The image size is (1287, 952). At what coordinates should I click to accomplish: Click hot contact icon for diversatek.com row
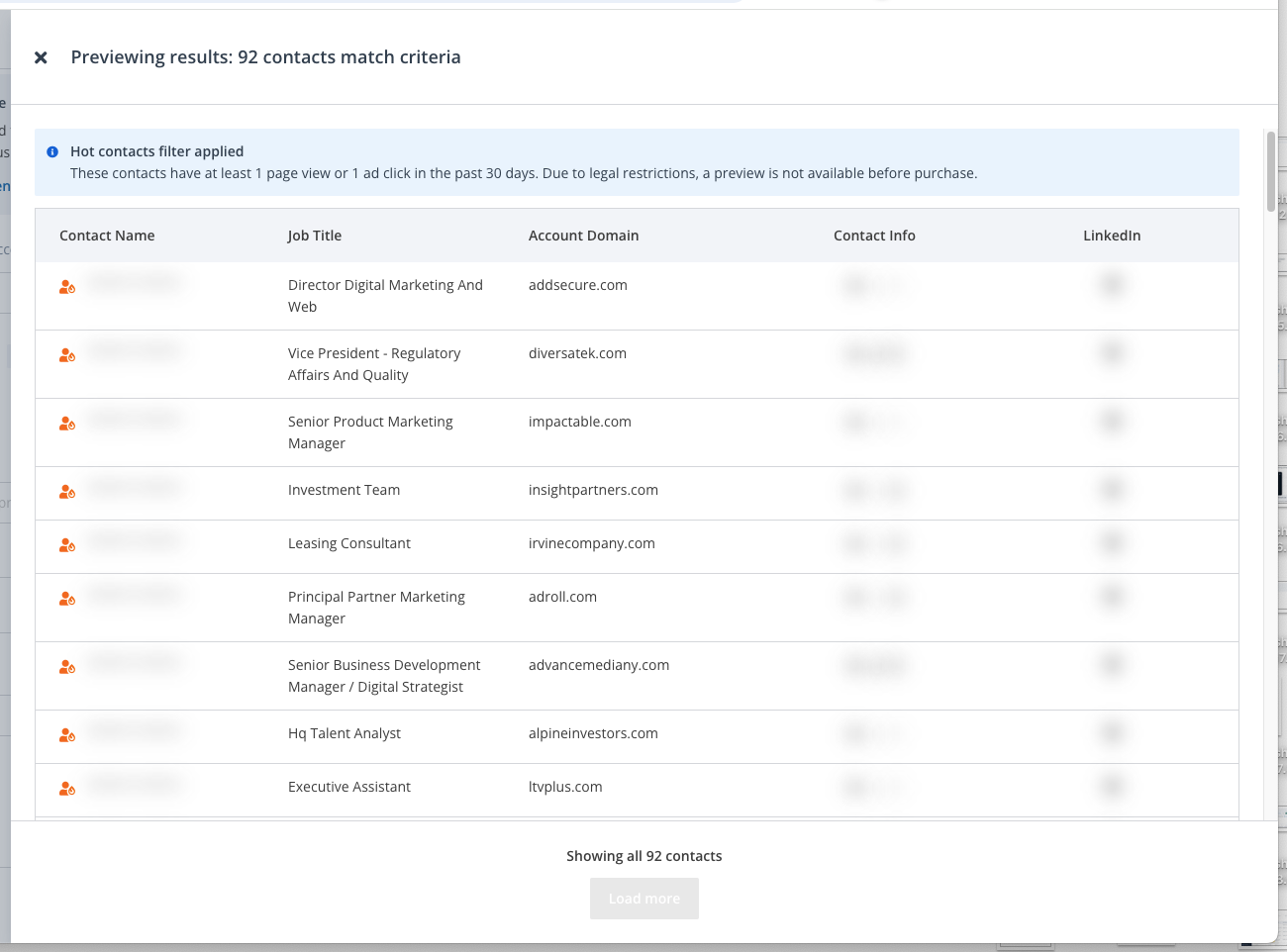(67, 355)
